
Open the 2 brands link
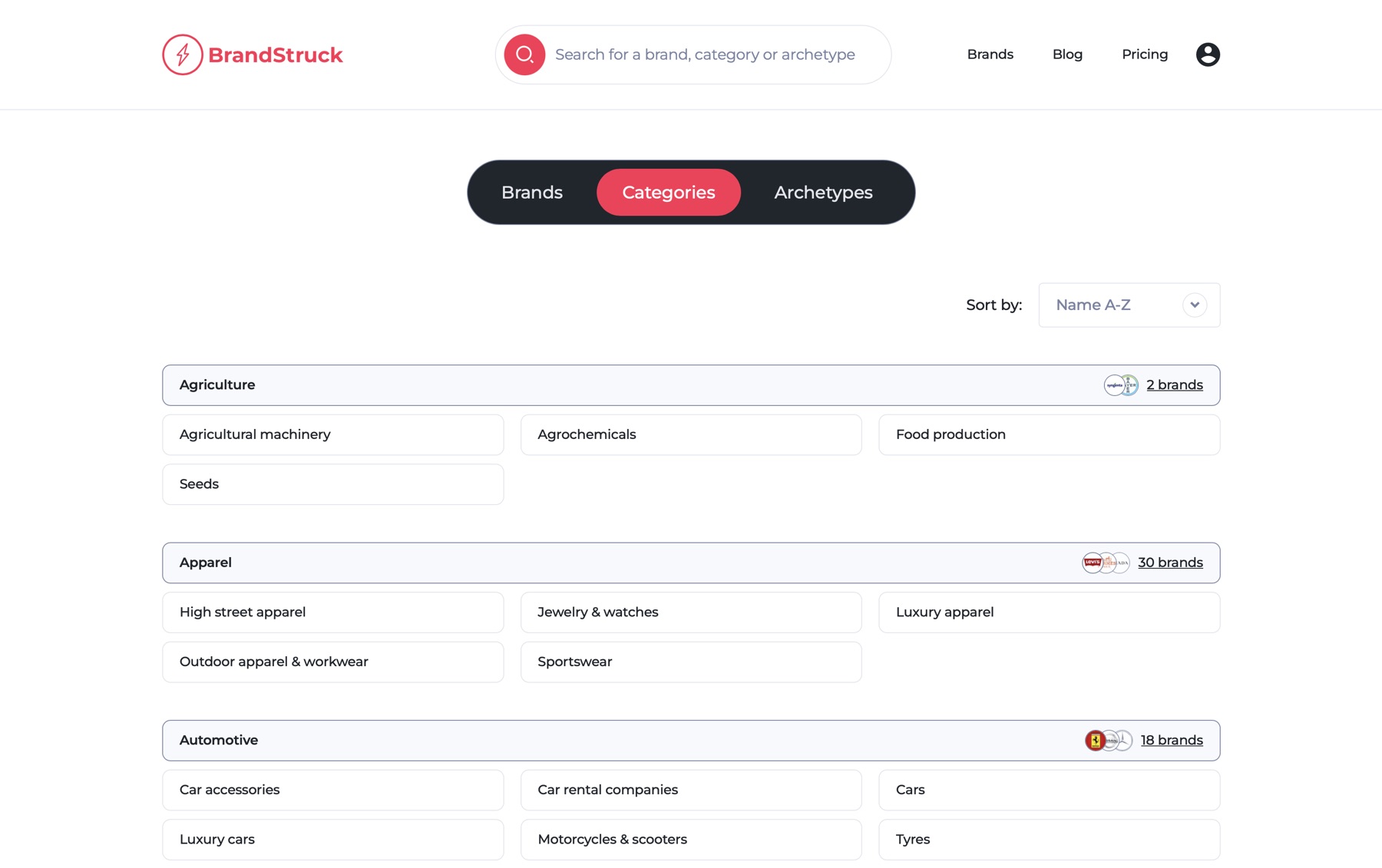(x=1175, y=385)
